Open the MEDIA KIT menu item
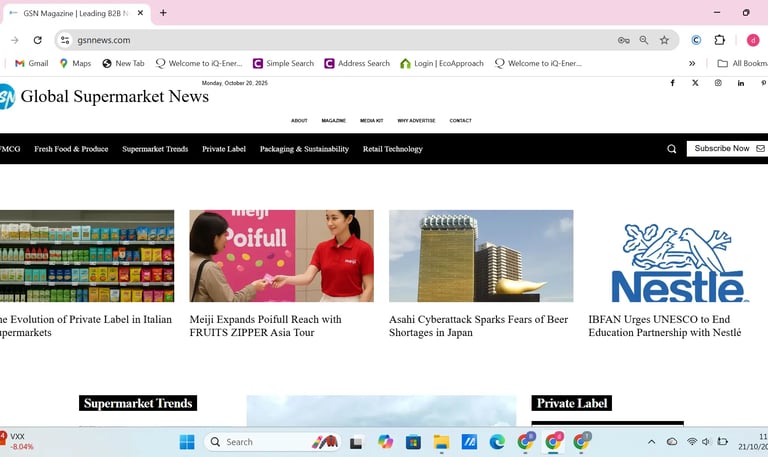 372,120
